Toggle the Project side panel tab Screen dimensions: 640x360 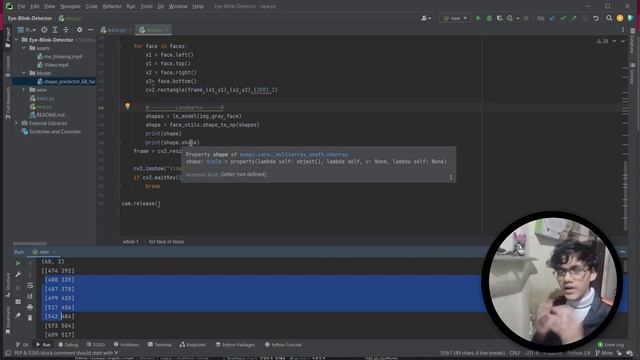[8, 38]
